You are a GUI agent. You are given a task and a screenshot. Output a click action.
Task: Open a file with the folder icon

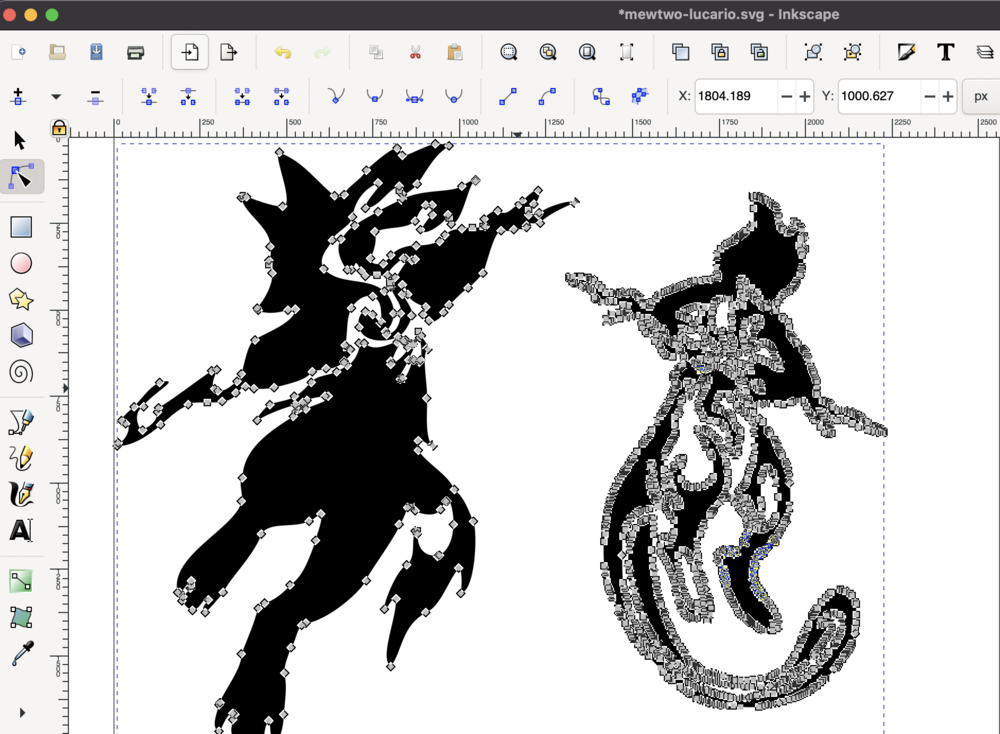tap(57, 52)
